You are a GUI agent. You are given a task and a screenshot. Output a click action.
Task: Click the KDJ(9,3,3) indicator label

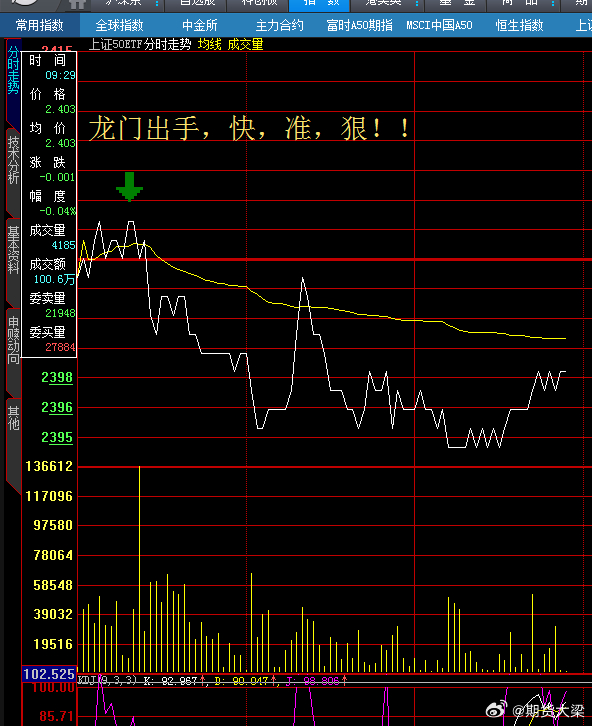[x=107, y=680]
